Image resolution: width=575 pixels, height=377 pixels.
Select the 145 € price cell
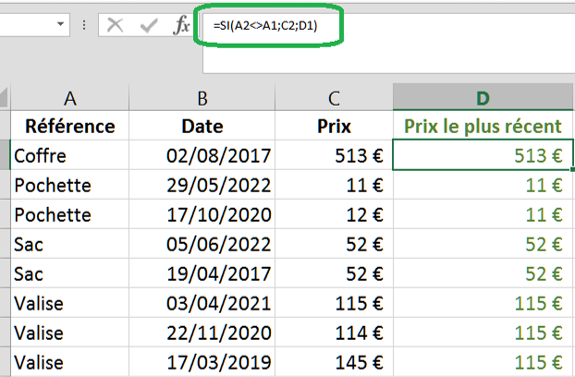click(x=334, y=362)
